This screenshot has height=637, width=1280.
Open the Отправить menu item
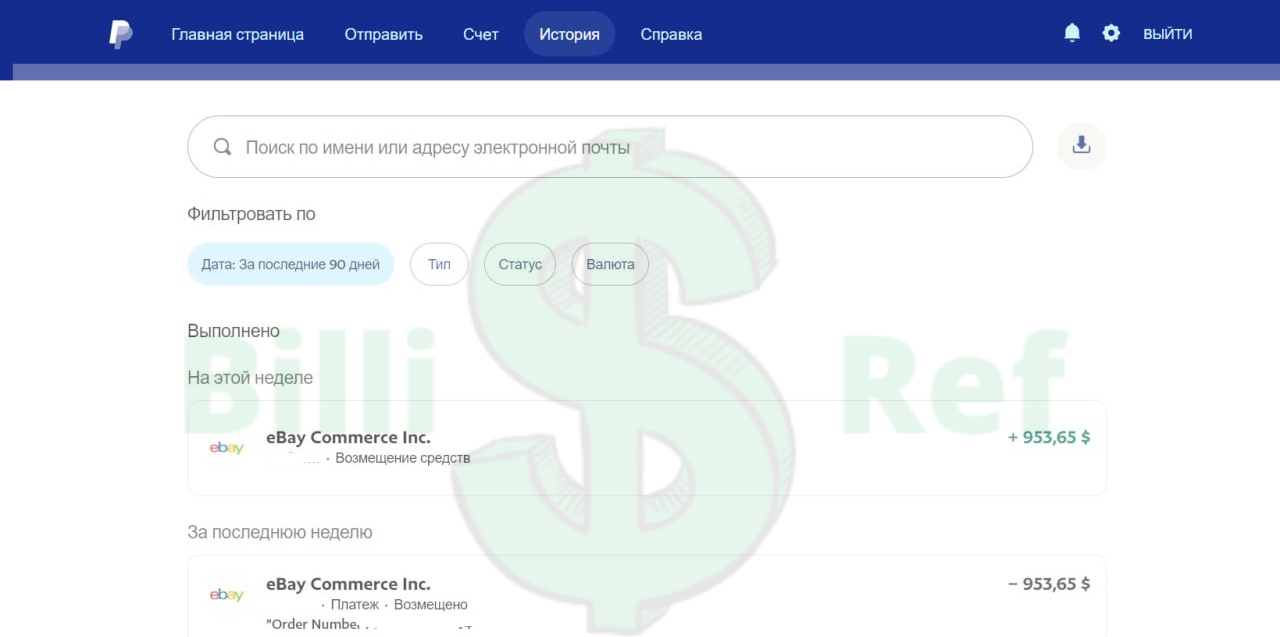[384, 34]
